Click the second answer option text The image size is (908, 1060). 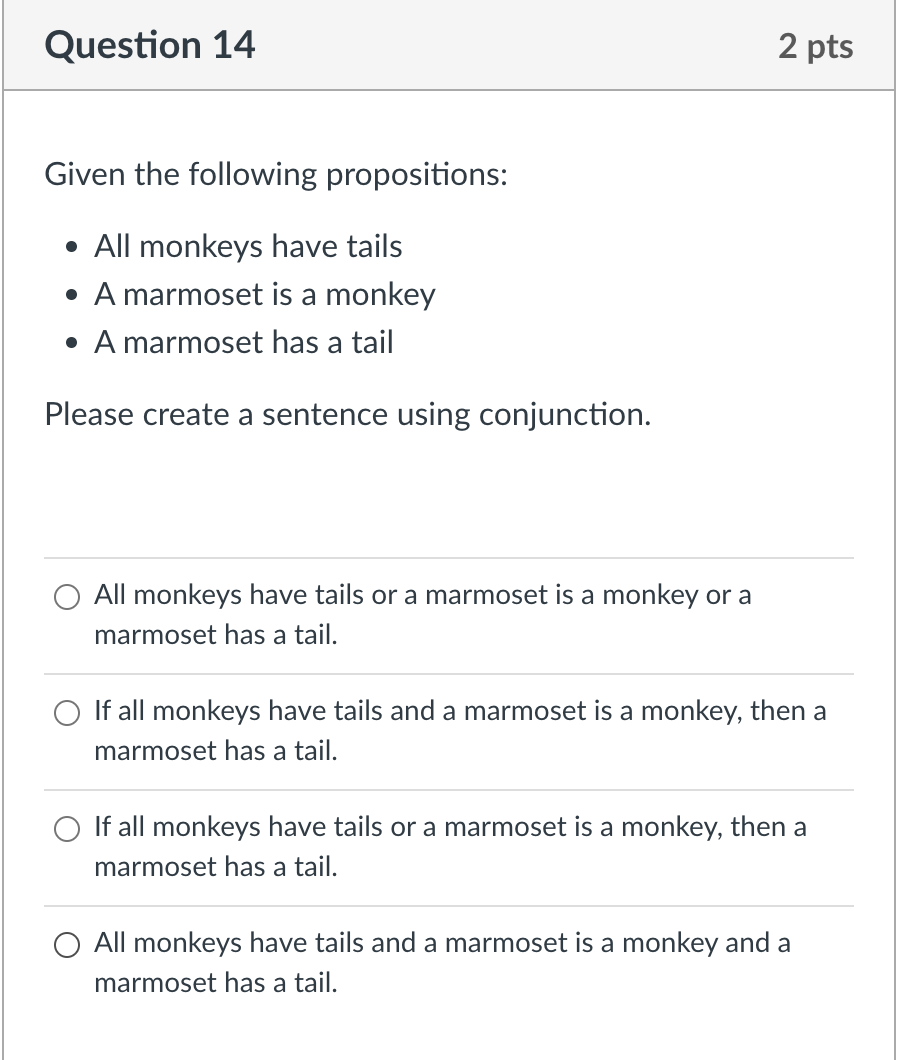pos(459,712)
